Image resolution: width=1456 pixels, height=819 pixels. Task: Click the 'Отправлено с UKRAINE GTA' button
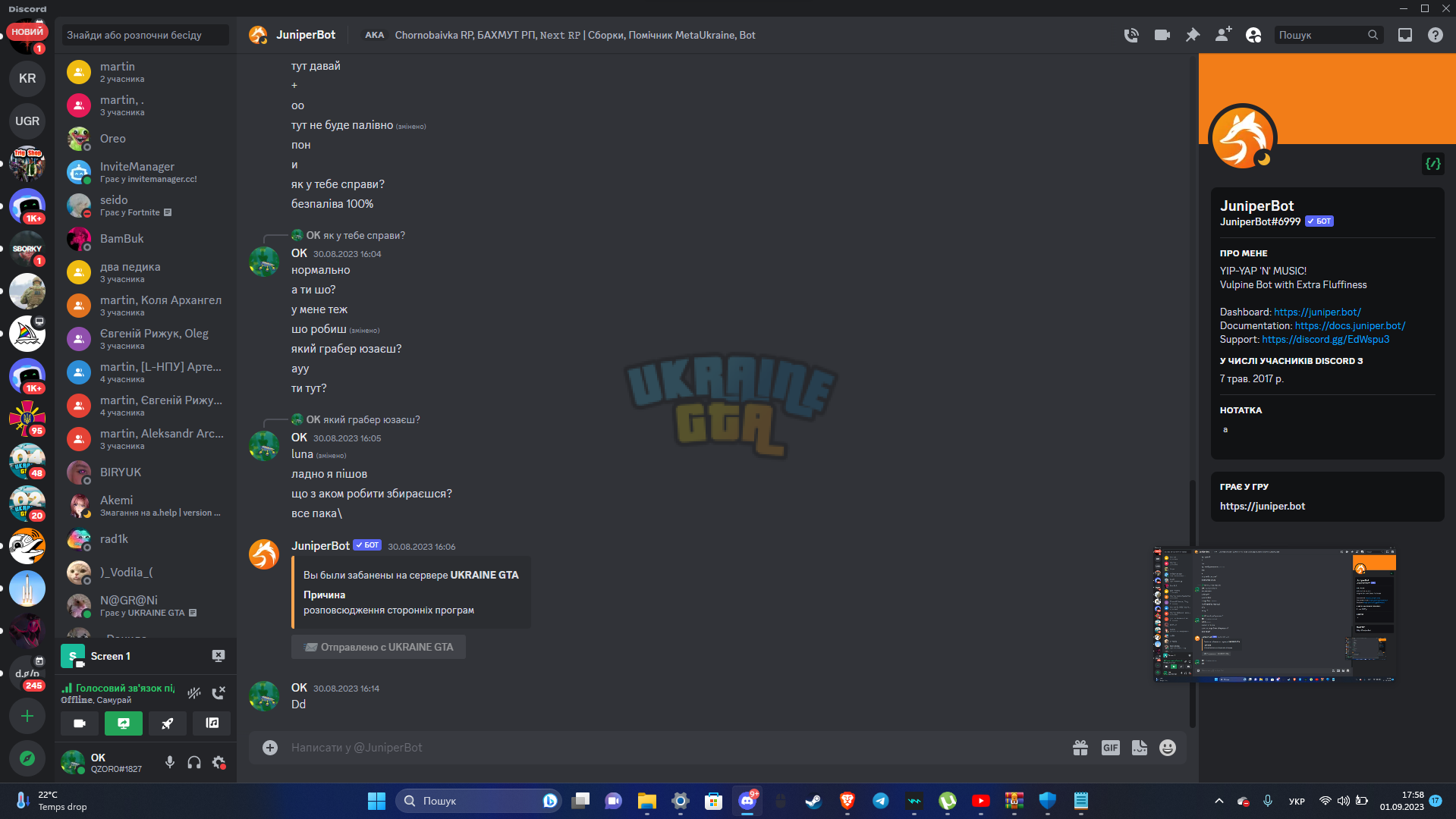tap(379, 647)
